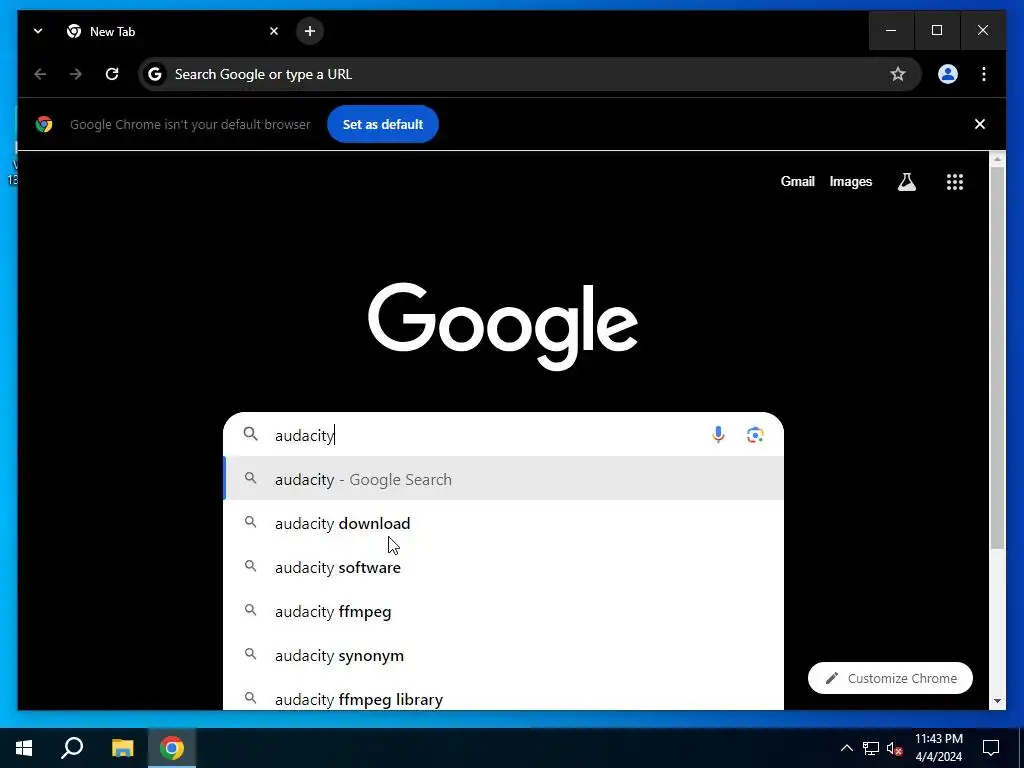The image size is (1024, 768).
Task: Focus the address bar URL field
Action: [529, 74]
